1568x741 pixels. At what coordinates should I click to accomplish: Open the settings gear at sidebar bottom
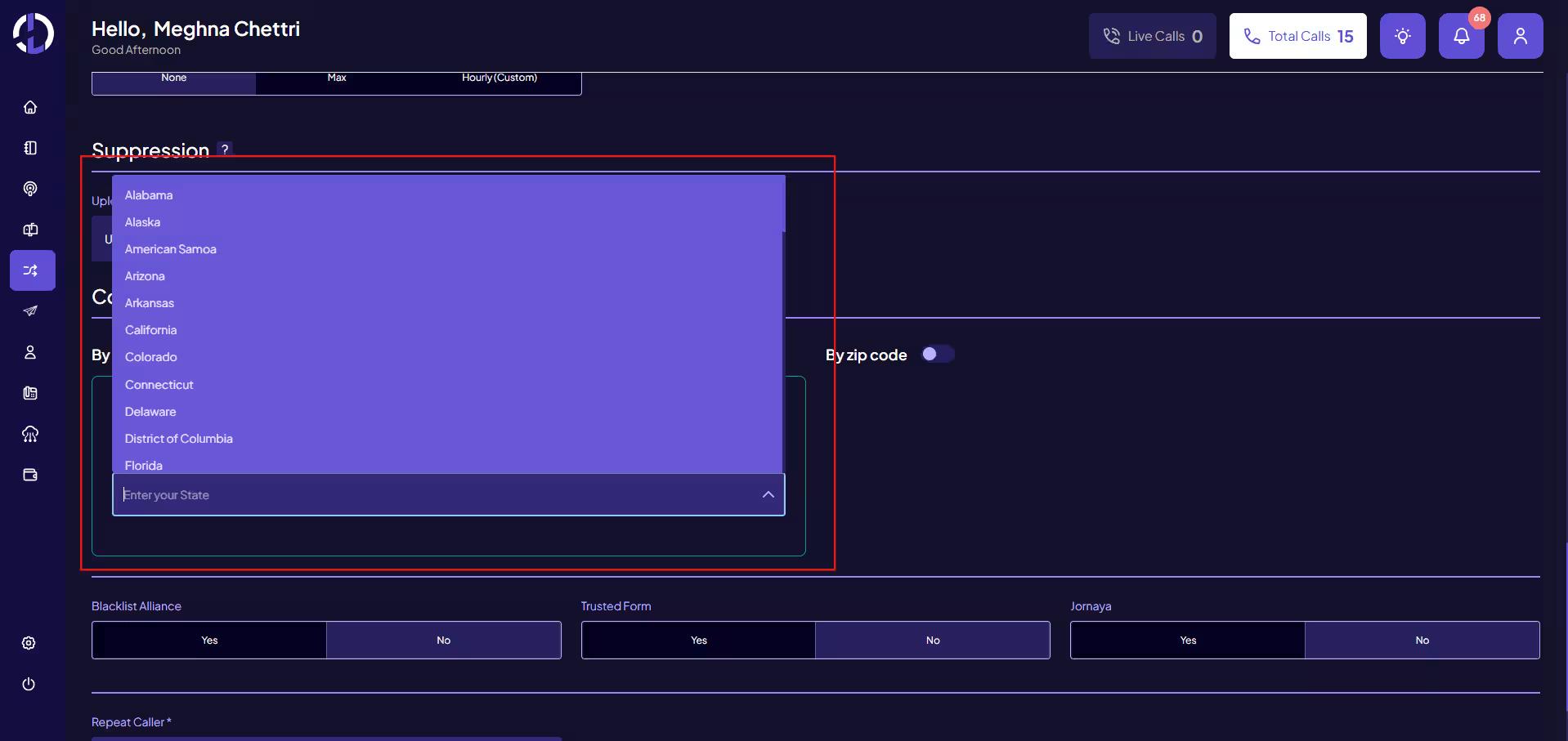coord(29,643)
